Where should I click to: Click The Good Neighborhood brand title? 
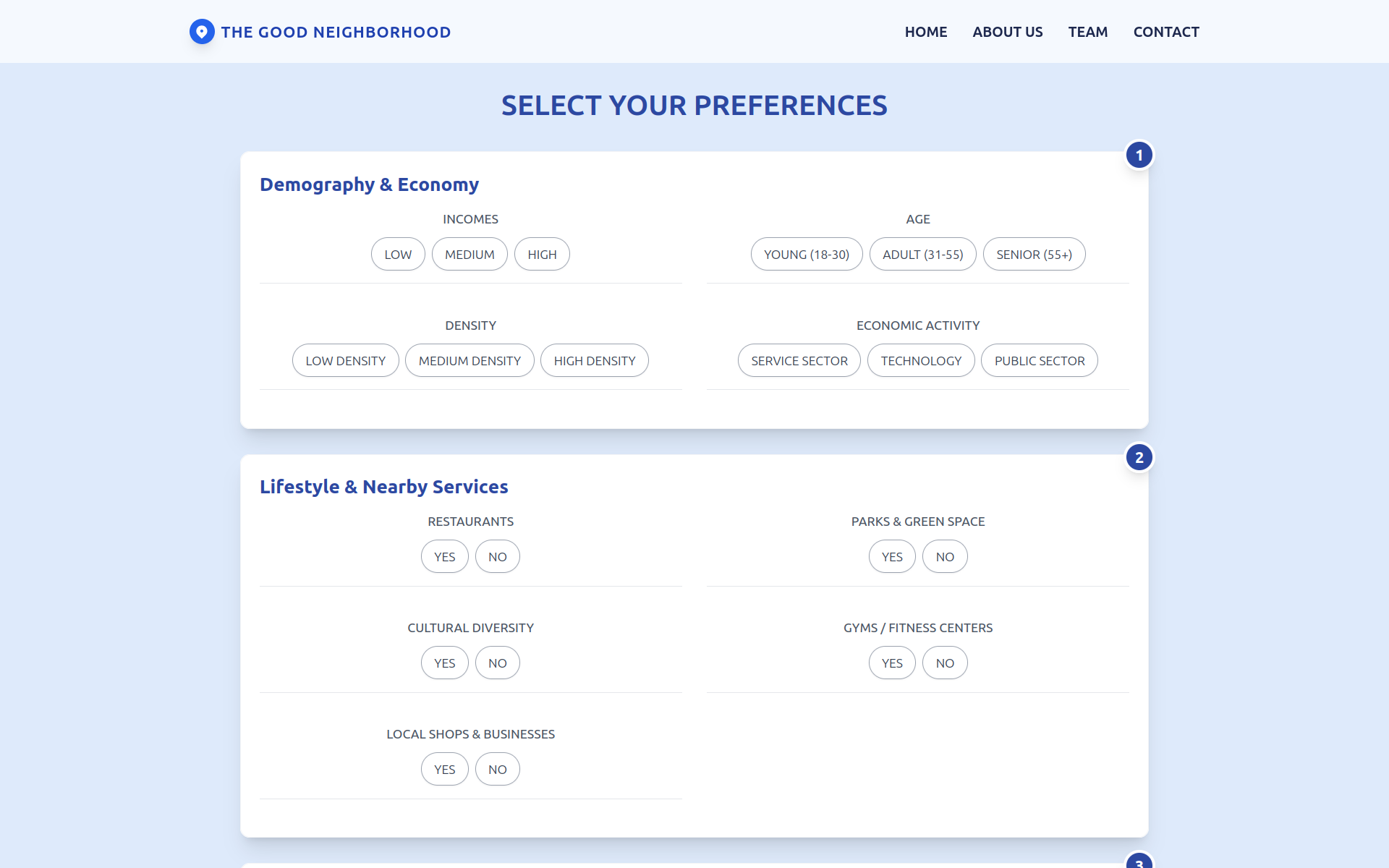[336, 32]
